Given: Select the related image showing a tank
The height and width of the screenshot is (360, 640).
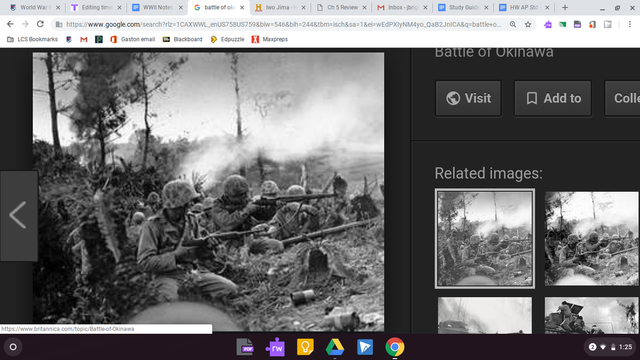Looking at the screenshot, I should coord(592,316).
